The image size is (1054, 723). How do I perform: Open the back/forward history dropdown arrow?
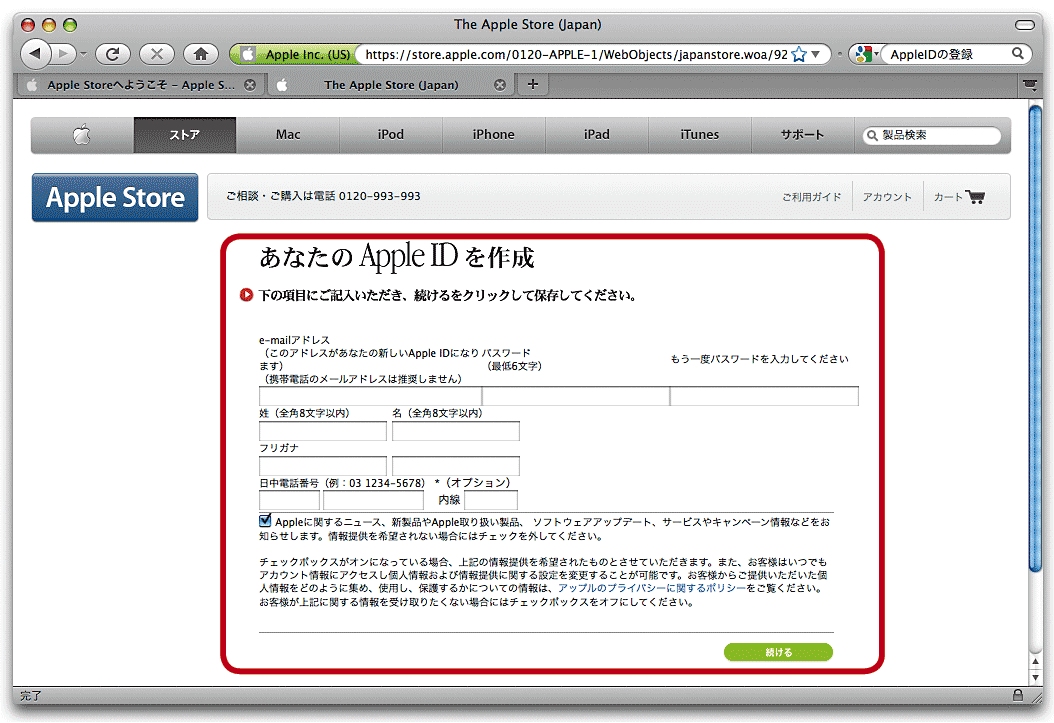click(x=83, y=54)
